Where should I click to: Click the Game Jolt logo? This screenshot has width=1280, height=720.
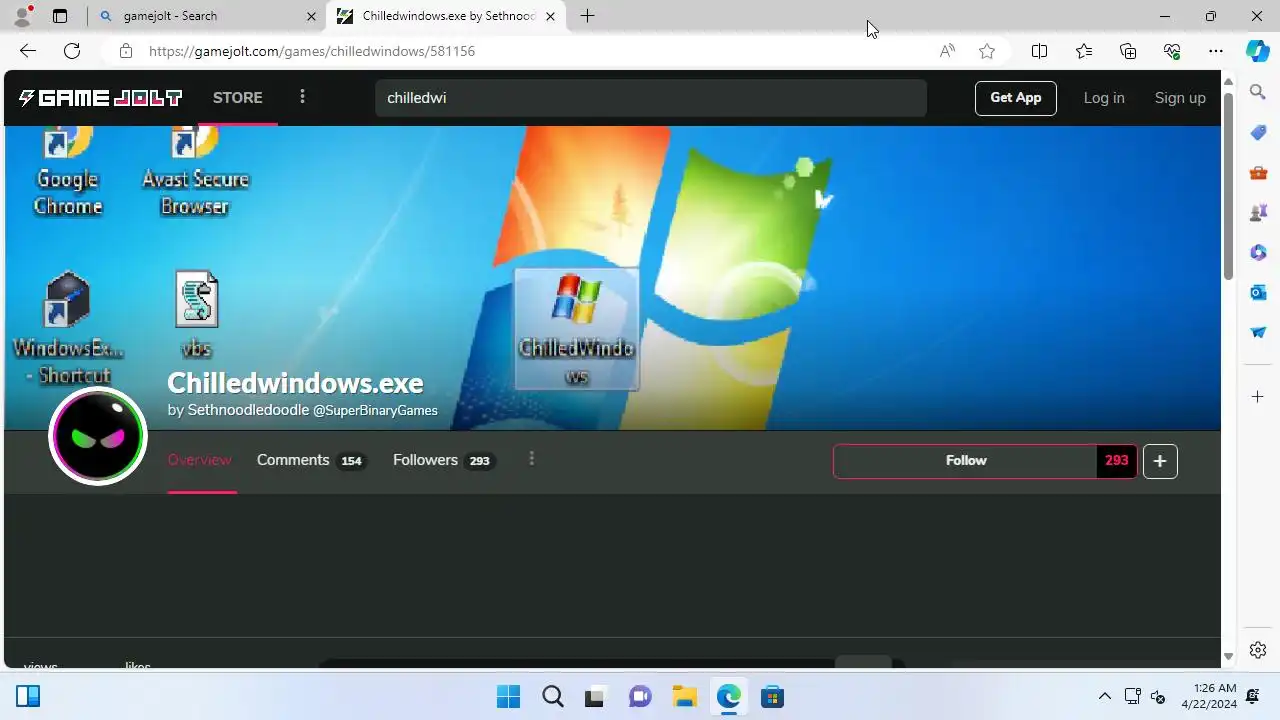tap(100, 98)
